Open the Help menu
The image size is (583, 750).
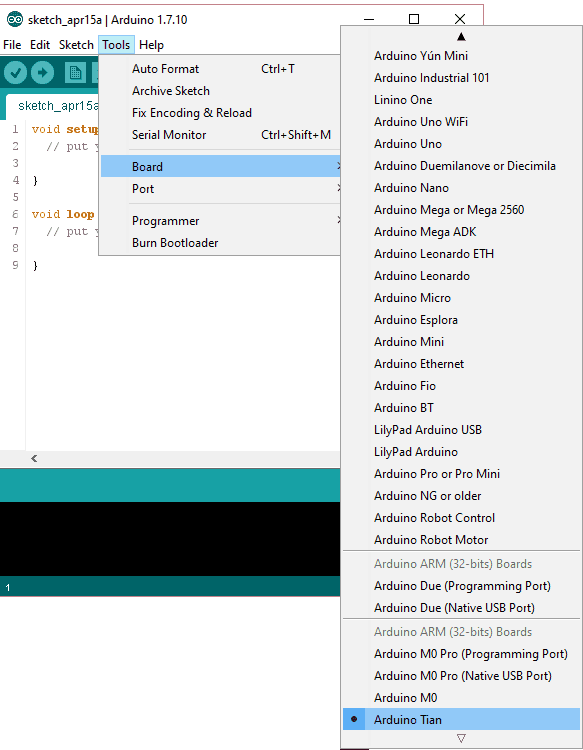tap(151, 45)
